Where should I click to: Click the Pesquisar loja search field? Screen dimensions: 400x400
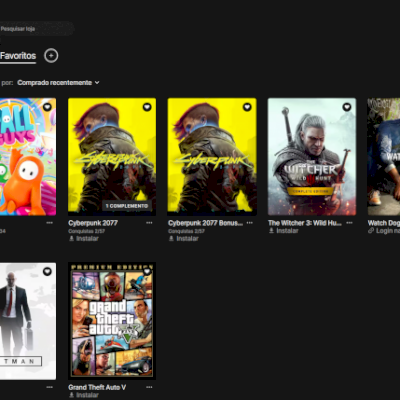(x=36, y=29)
